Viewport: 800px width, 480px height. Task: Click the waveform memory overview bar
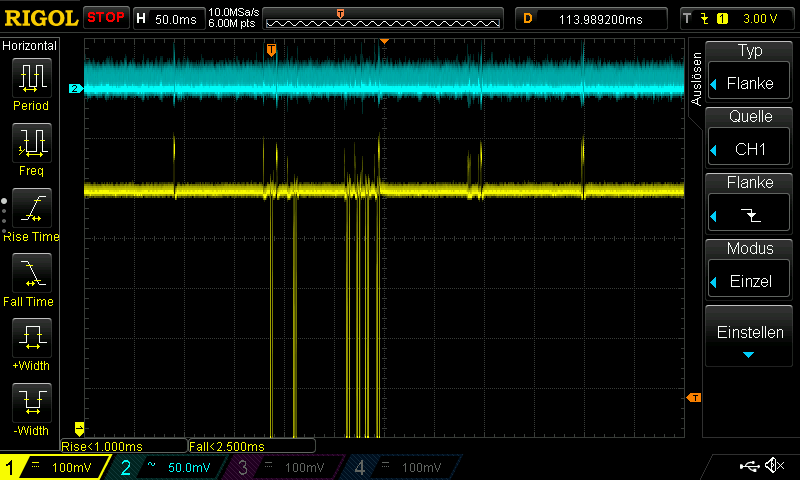click(384, 18)
